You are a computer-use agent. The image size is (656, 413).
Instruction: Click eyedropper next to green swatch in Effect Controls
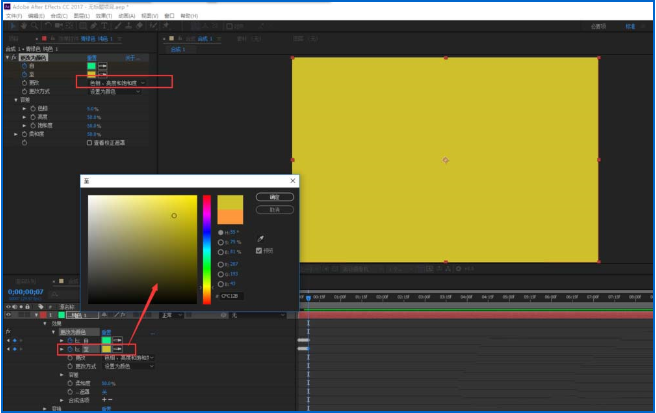coord(102,65)
